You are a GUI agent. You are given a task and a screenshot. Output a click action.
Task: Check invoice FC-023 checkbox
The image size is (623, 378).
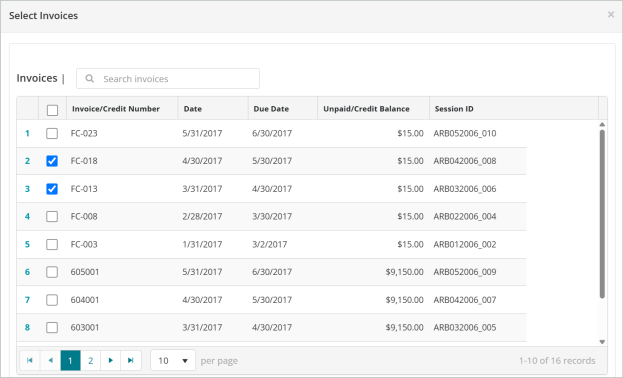tap(52, 133)
